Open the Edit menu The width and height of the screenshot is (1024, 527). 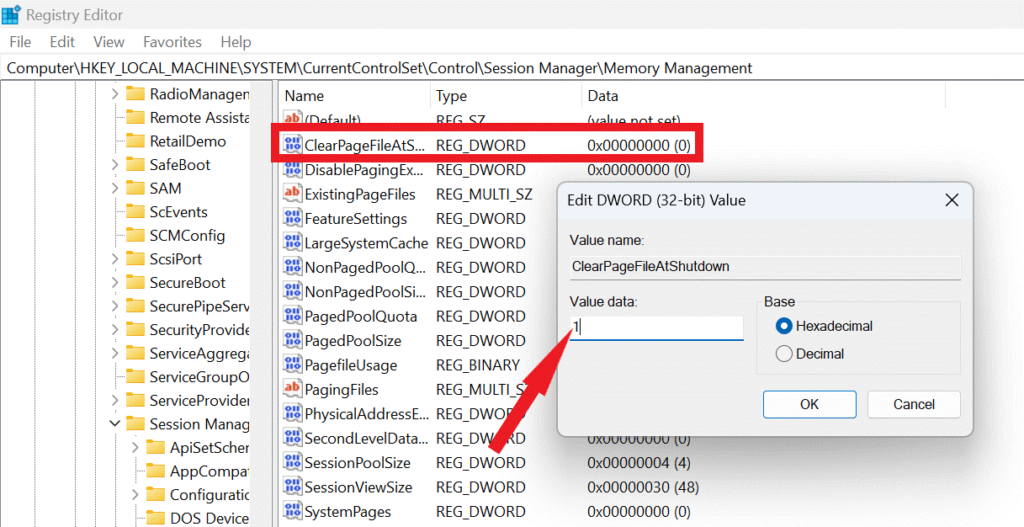[x=62, y=42]
